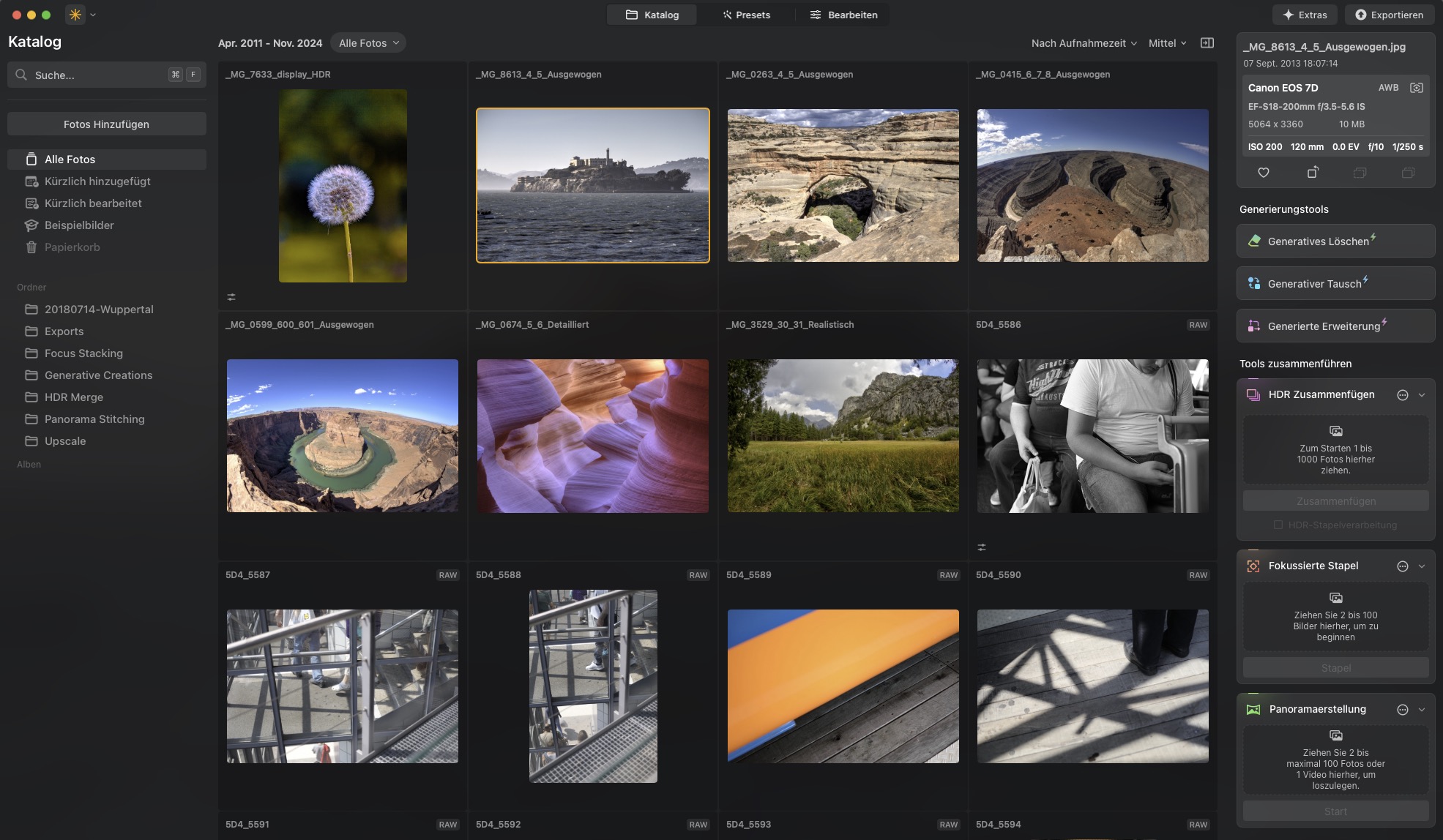Click the Fokussierte Stapel drop zone icon
This screenshot has height=840, width=1443.
pyautogui.click(x=1336, y=598)
